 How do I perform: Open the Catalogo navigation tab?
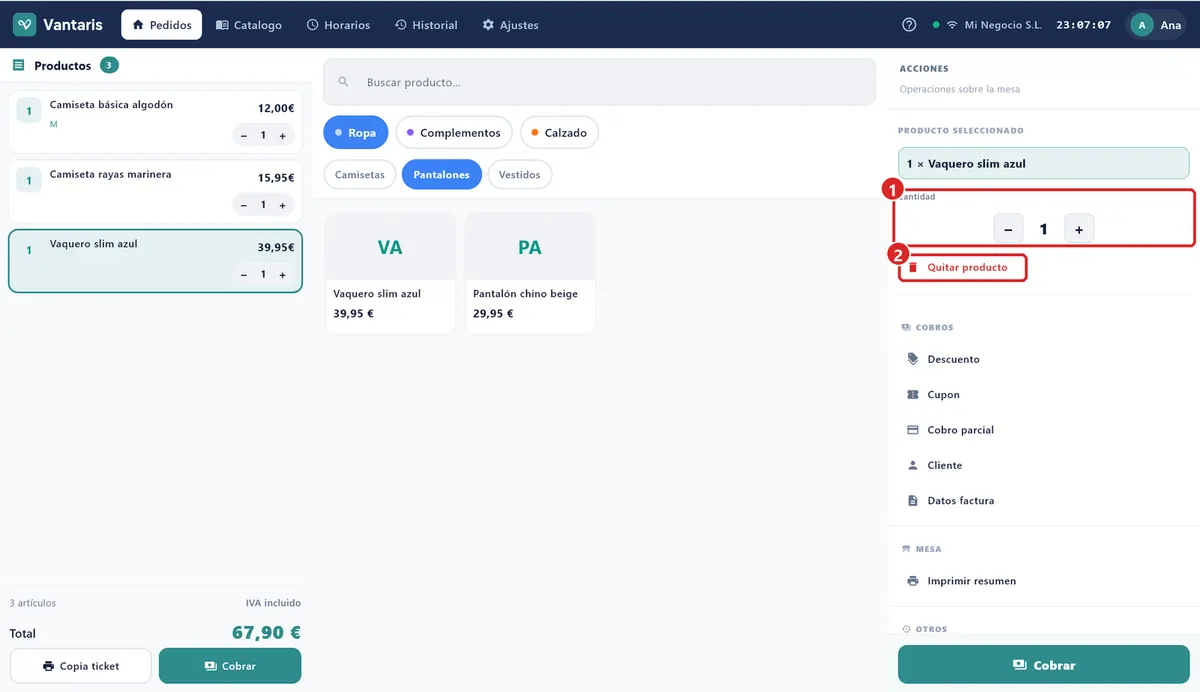249,25
